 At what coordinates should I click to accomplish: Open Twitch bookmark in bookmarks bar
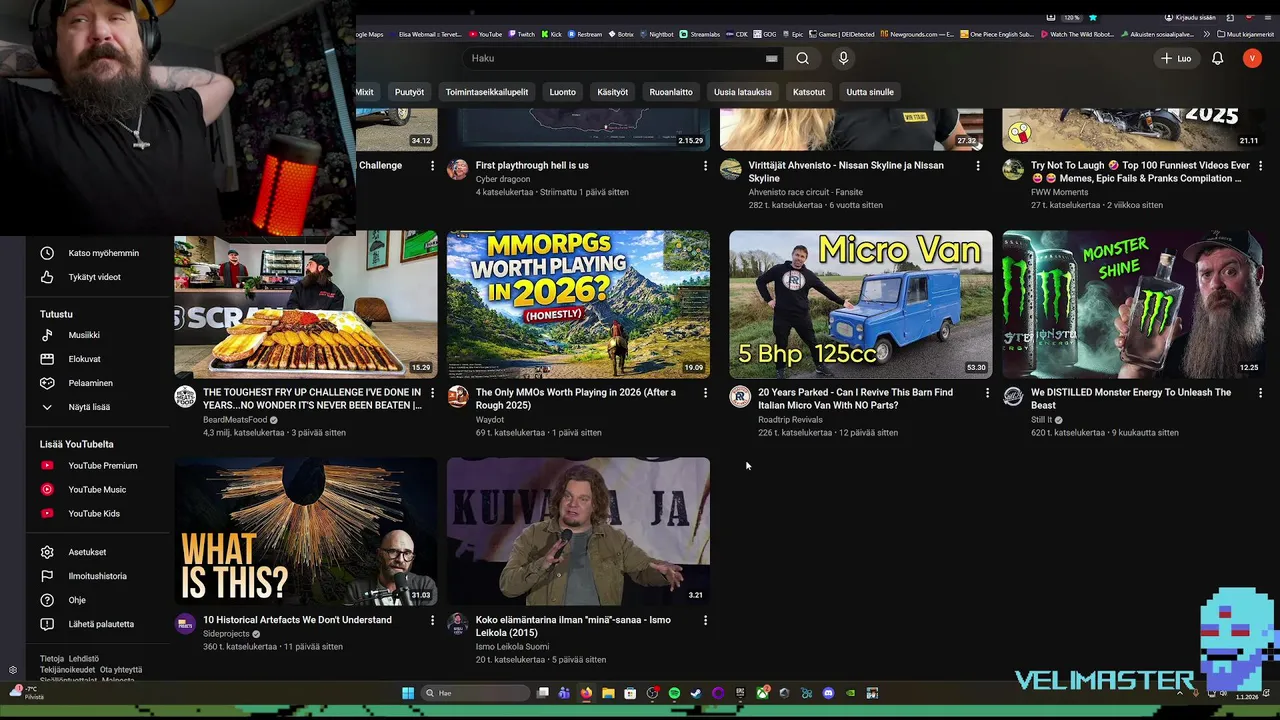[522, 34]
